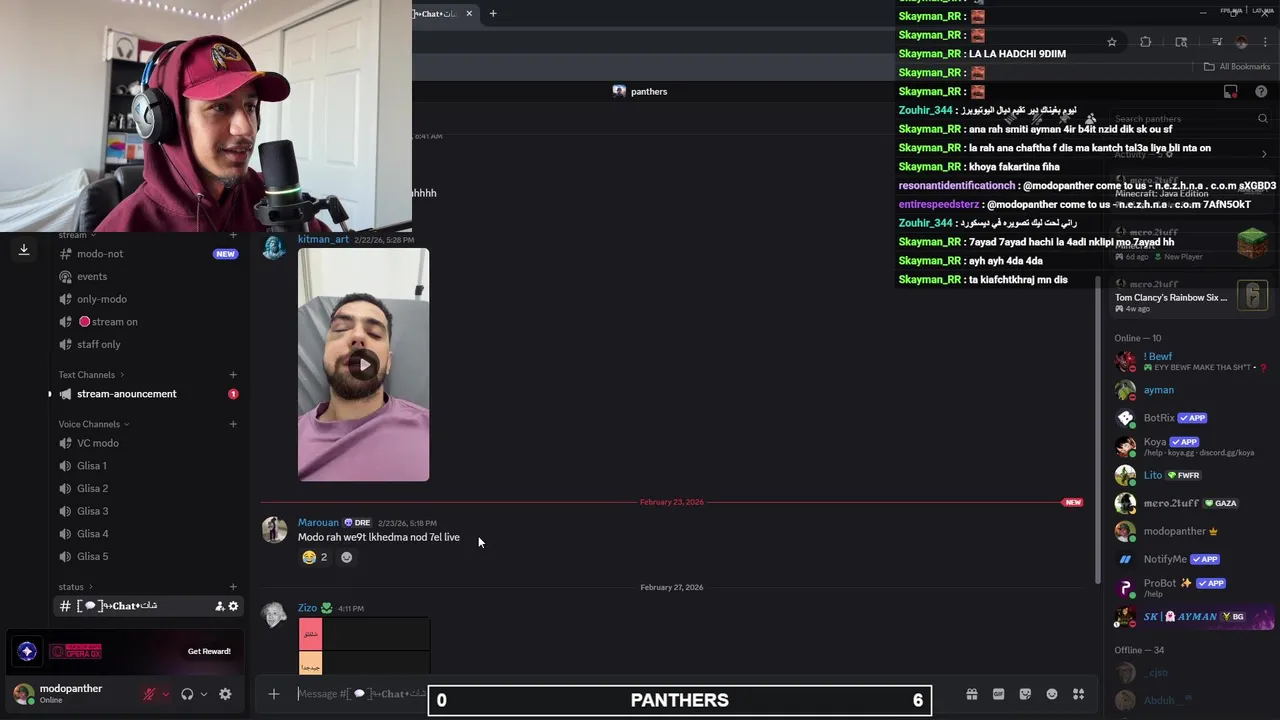1280x720 pixels.
Task: Open the emoji picker in message bar
Action: 1051,694
